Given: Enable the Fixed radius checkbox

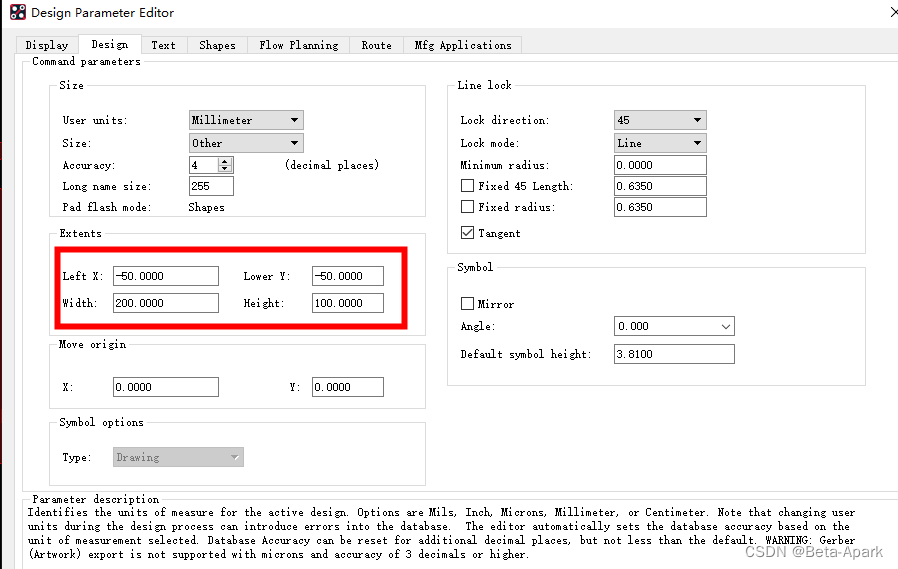Looking at the screenshot, I should [x=467, y=207].
